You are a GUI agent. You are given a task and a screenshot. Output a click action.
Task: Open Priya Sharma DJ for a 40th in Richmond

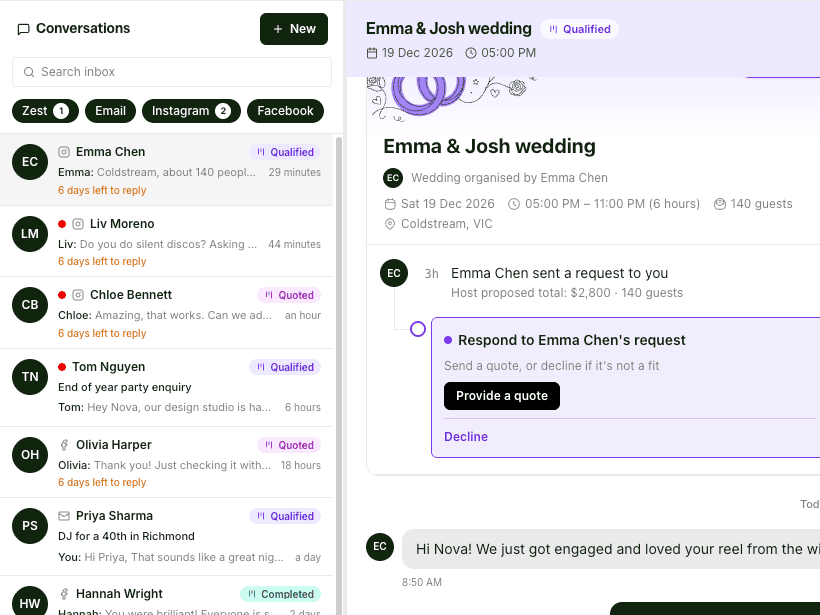(x=166, y=537)
